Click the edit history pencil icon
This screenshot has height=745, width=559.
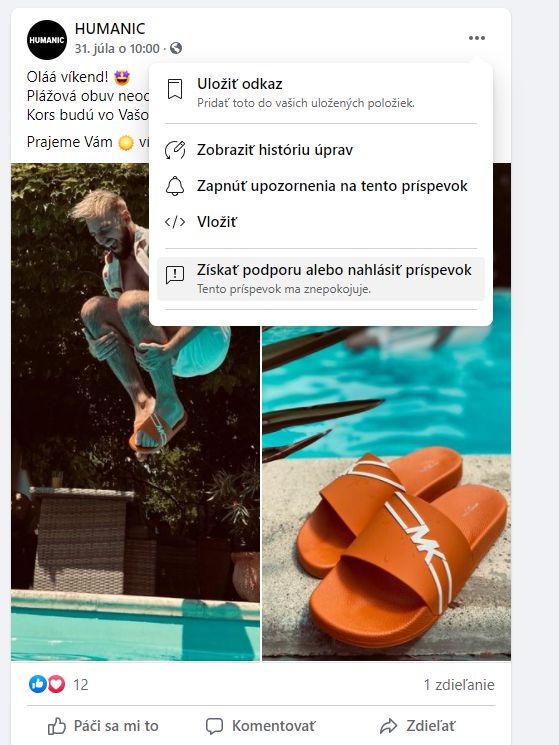[175, 150]
